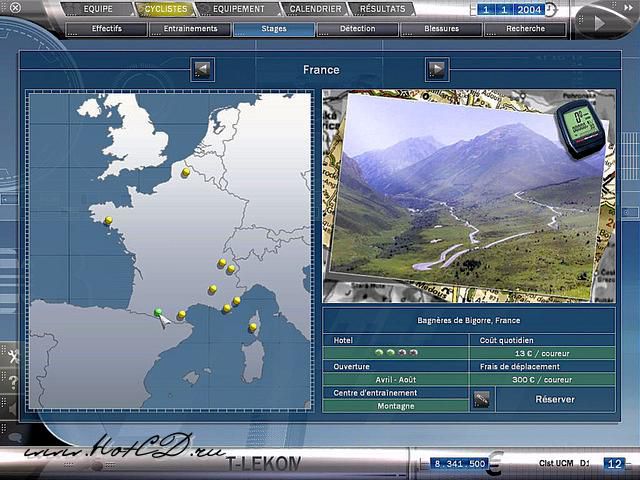Open the RÉSULTATS menu tab
640x480 pixels.
click(383, 9)
